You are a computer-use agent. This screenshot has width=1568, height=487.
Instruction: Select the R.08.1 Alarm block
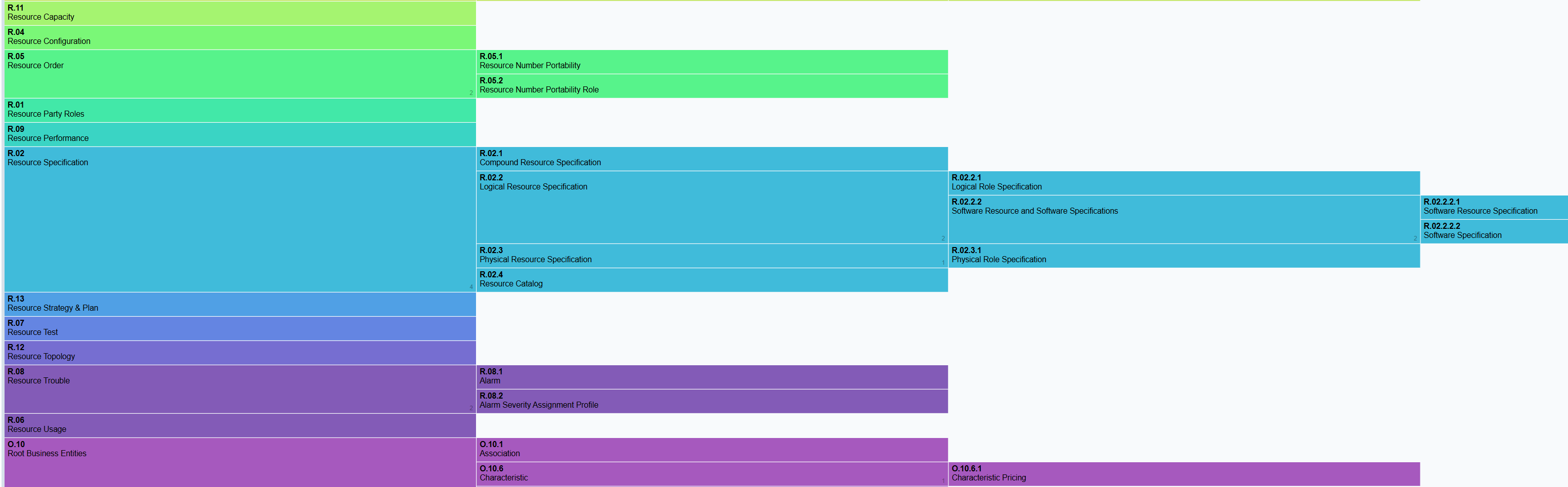pos(712,377)
